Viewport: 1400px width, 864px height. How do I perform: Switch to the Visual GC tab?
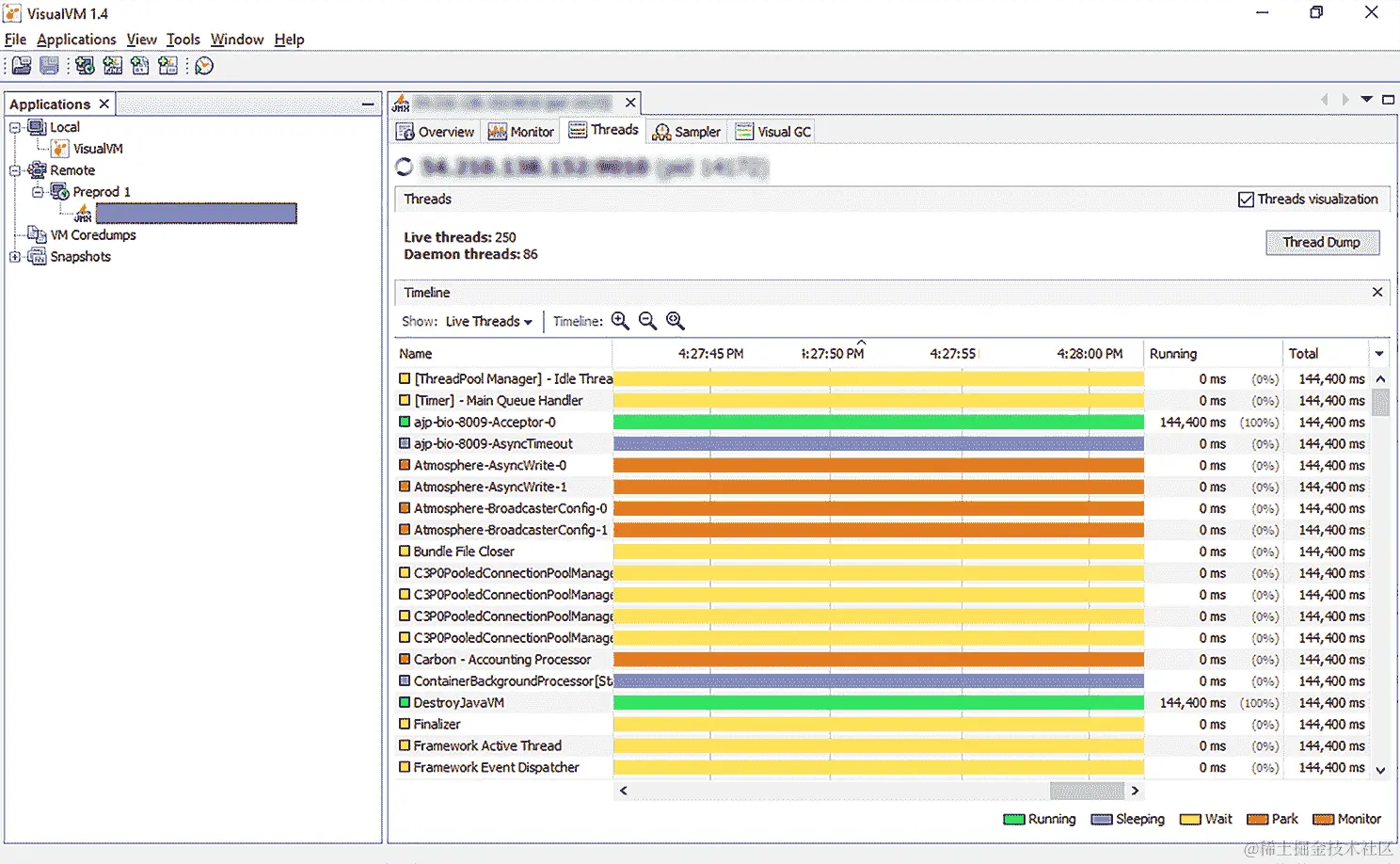(772, 132)
